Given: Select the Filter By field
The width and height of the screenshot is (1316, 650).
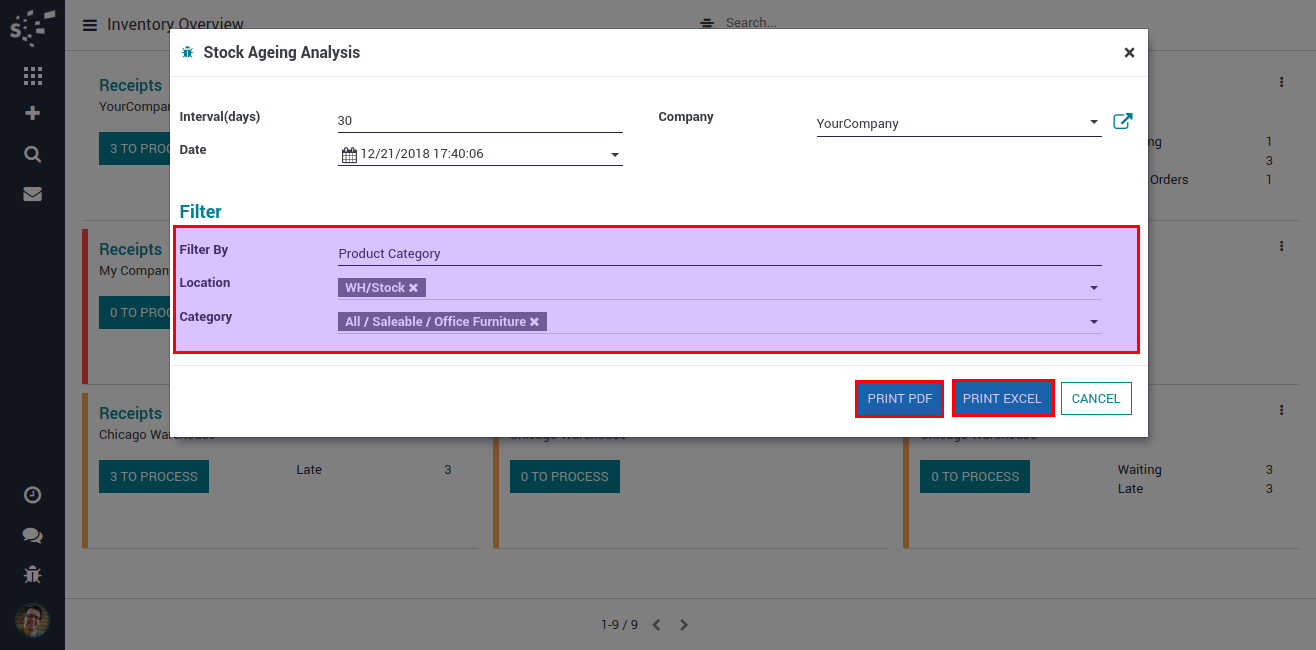Looking at the screenshot, I should click(718, 254).
